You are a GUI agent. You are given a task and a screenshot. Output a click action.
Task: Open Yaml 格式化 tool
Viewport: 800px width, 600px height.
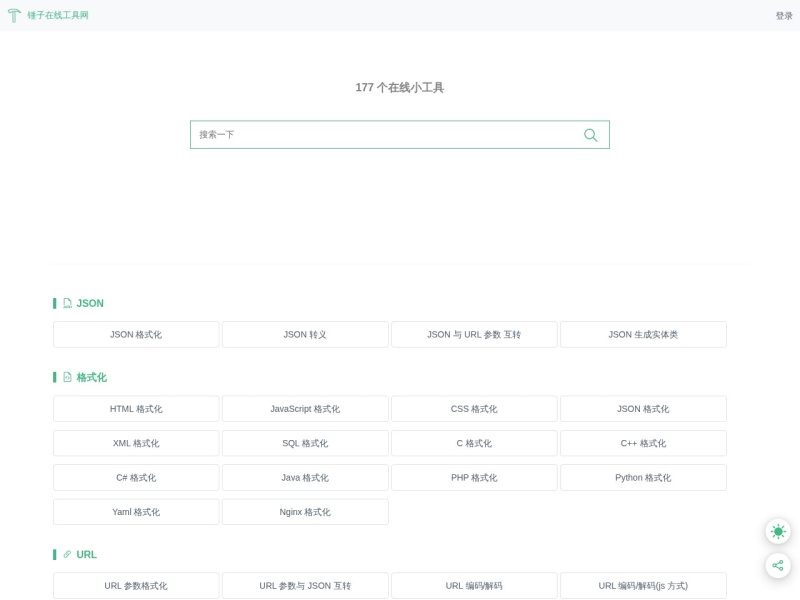136,512
